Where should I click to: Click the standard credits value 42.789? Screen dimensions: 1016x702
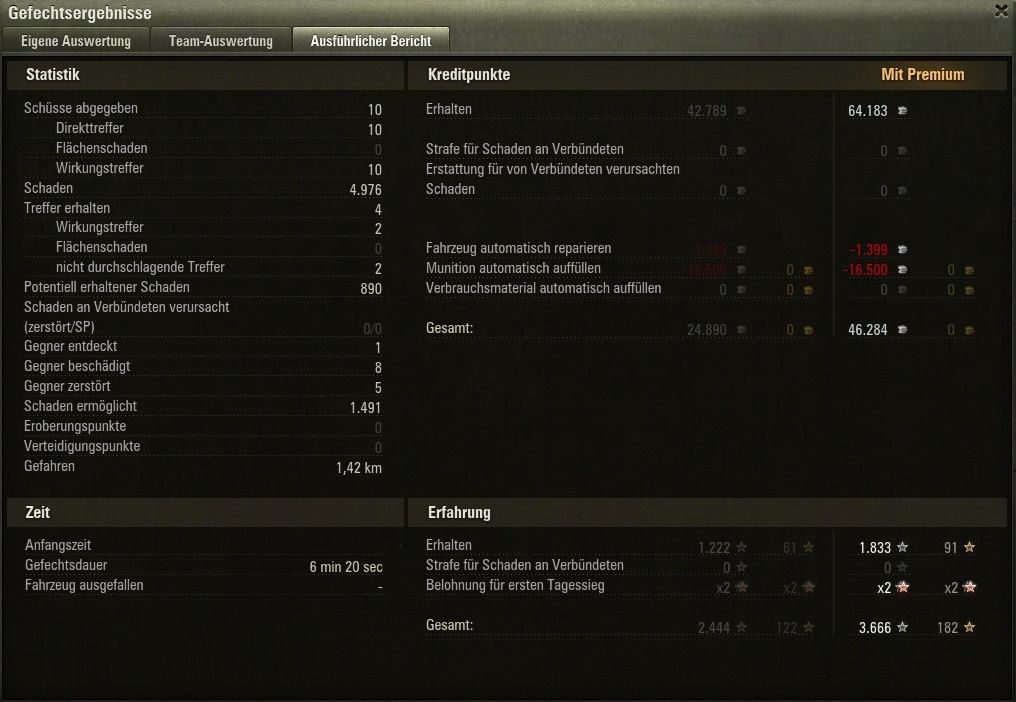[x=707, y=111]
